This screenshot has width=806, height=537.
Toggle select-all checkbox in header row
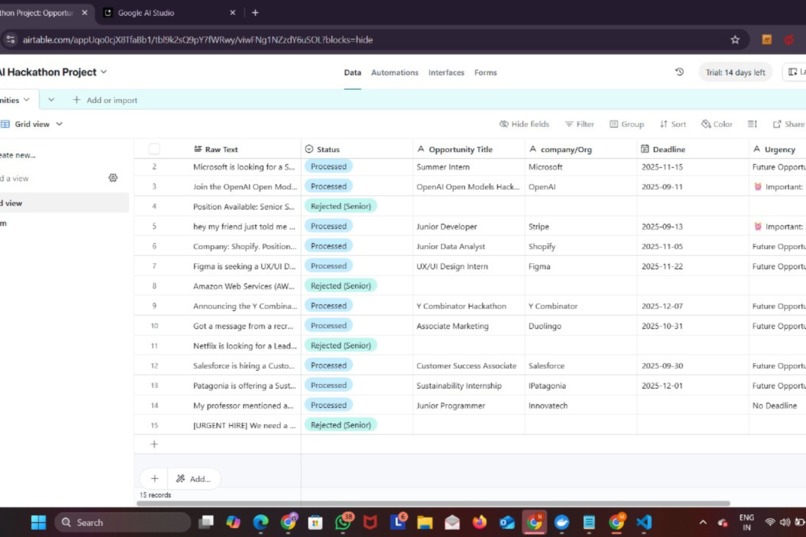tap(154, 149)
